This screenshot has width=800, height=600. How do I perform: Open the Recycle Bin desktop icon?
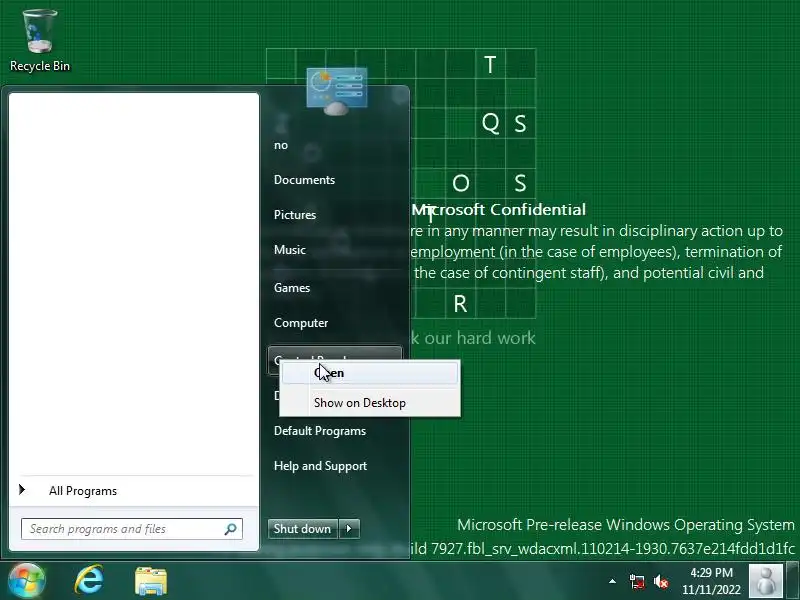[40, 41]
